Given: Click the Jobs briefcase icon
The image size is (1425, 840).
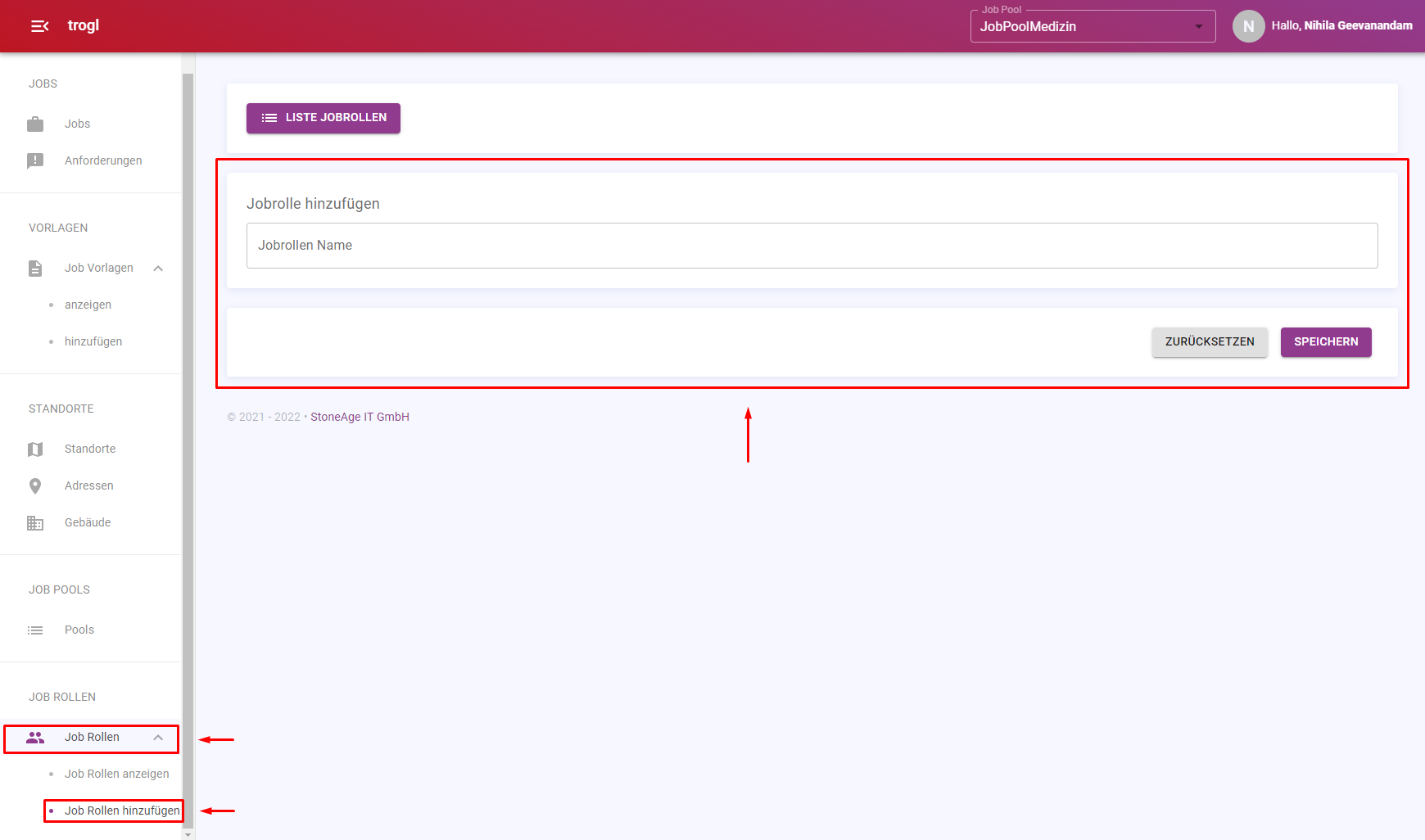Looking at the screenshot, I should [35, 124].
